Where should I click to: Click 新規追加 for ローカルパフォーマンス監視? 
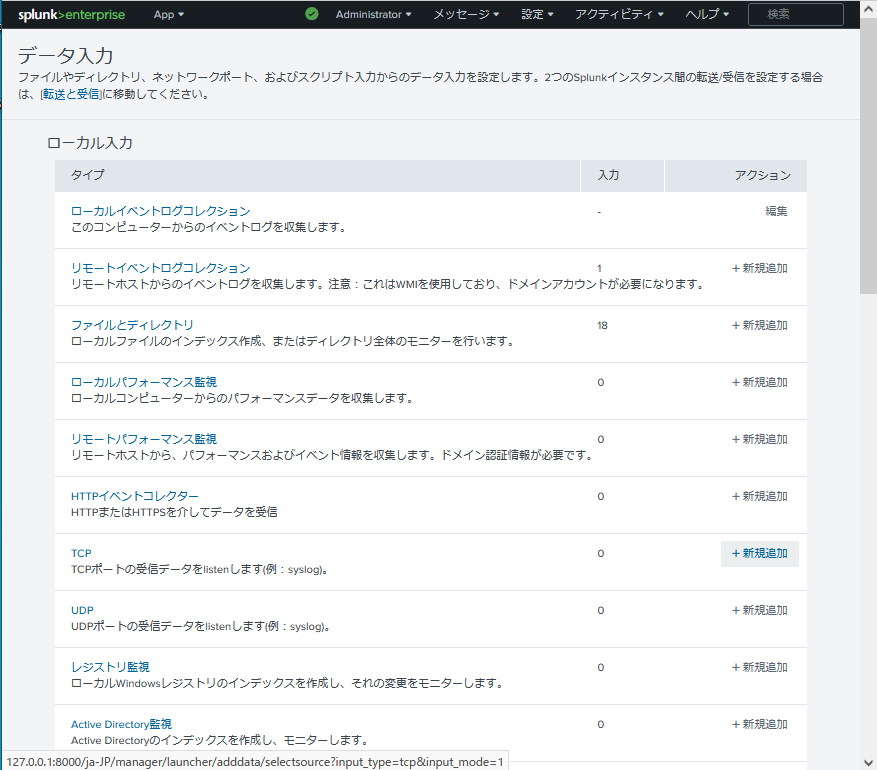(x=760, y=382)
